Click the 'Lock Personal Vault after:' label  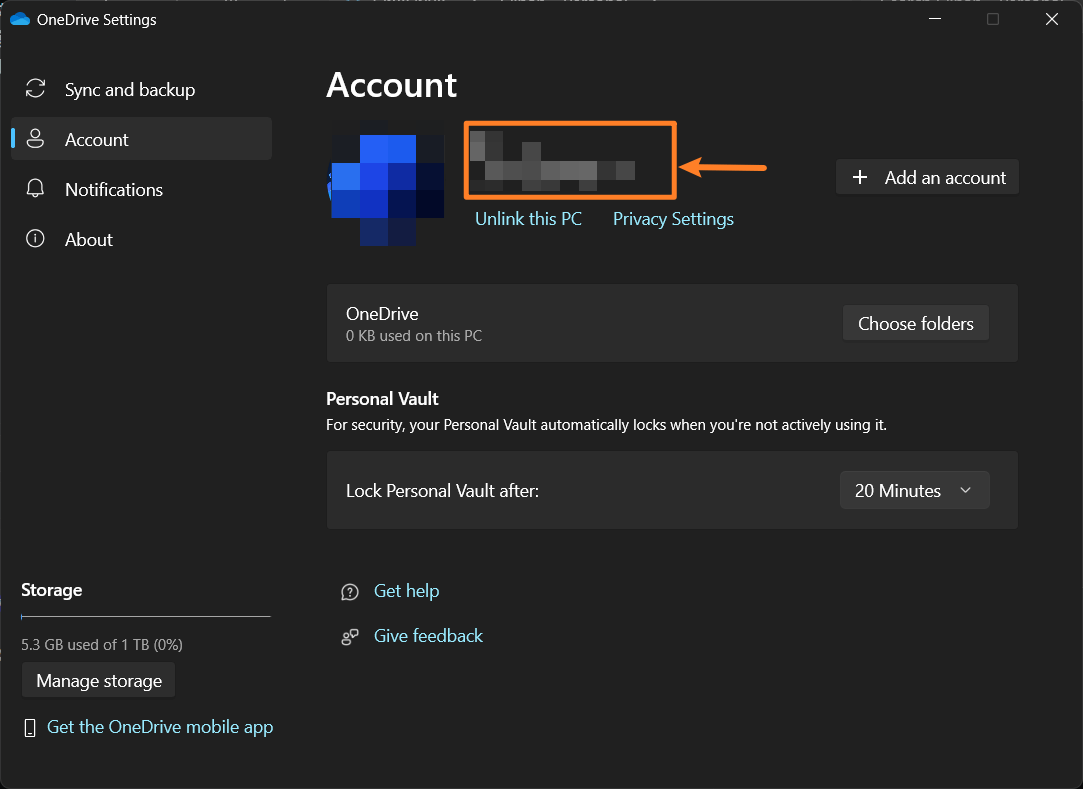click(x=442, y=491)
